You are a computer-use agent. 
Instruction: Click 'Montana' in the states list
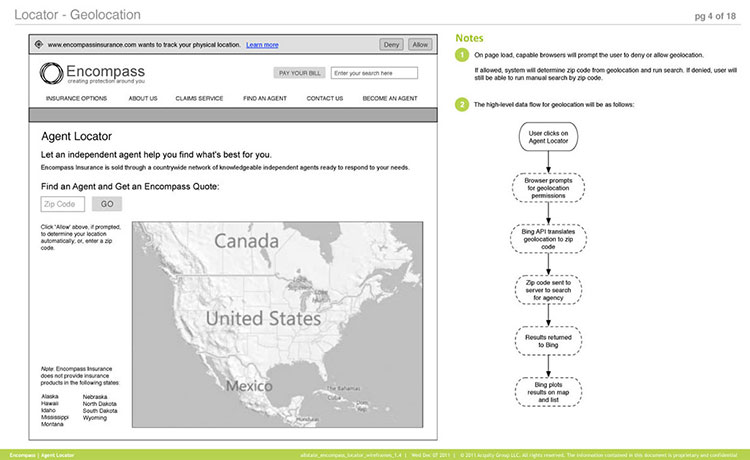52,424
